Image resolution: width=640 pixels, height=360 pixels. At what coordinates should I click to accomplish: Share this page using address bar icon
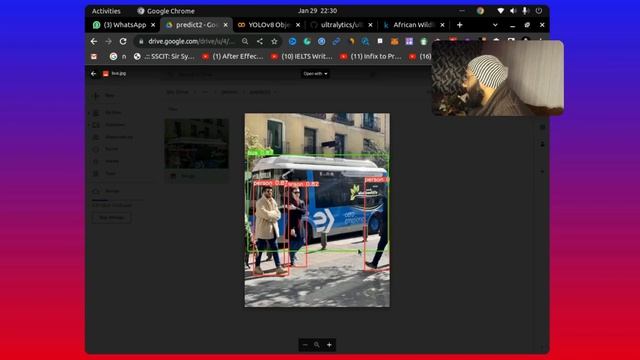[x=260, y=41]
